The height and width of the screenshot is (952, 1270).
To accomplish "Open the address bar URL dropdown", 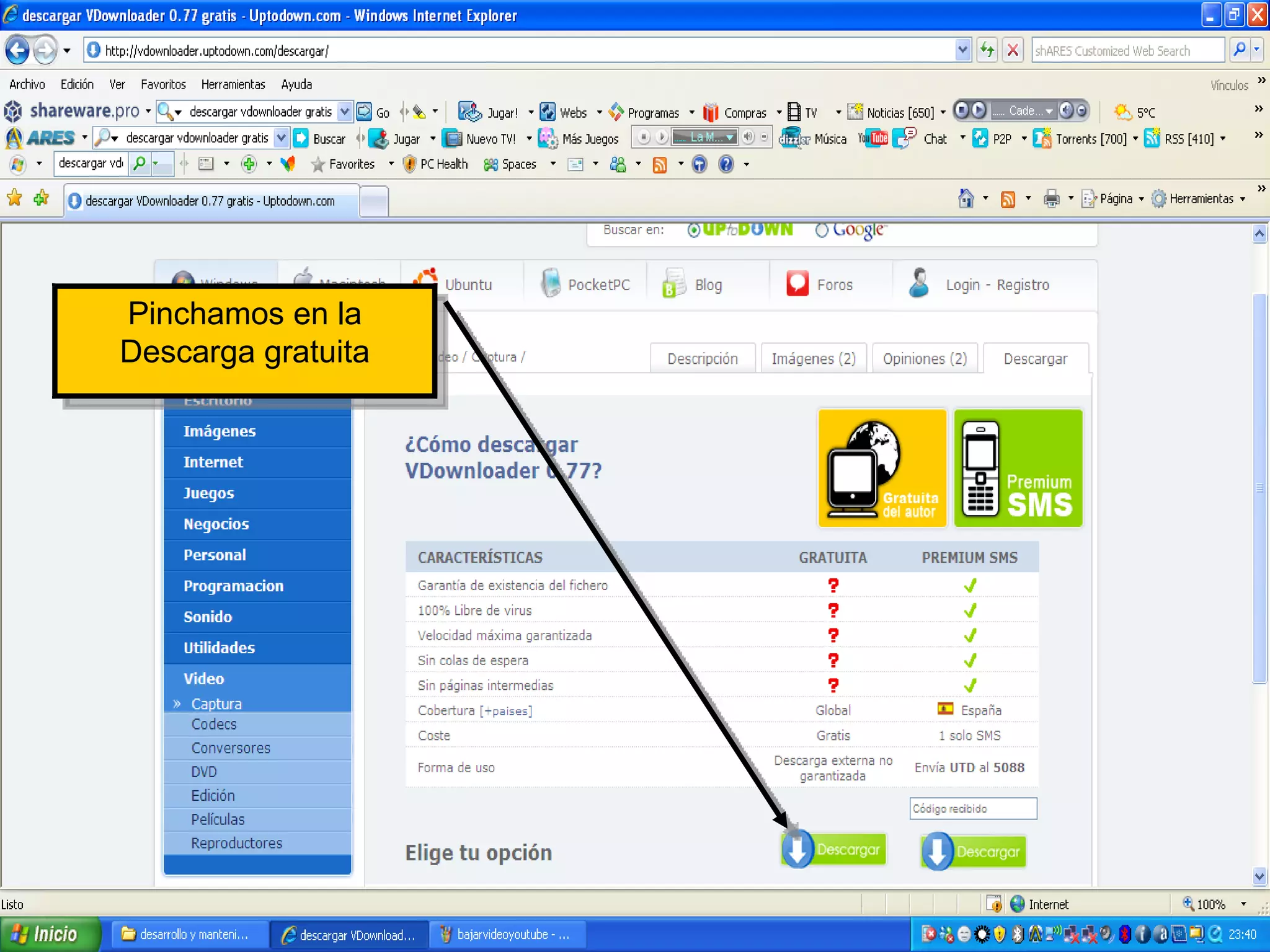I will coord(962,50).
